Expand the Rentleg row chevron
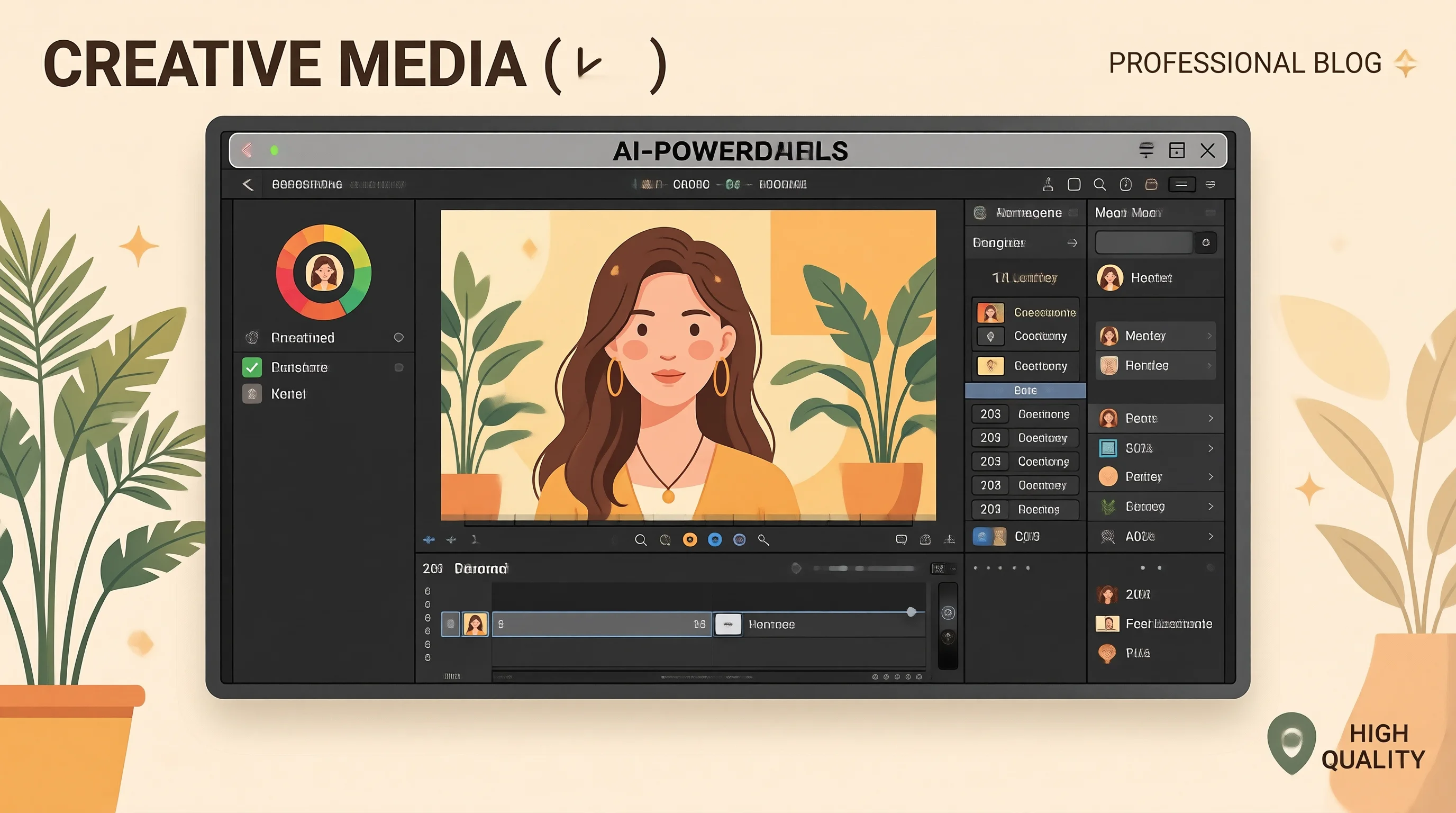Screen dimensions: 1456x813 (1209, 366)
